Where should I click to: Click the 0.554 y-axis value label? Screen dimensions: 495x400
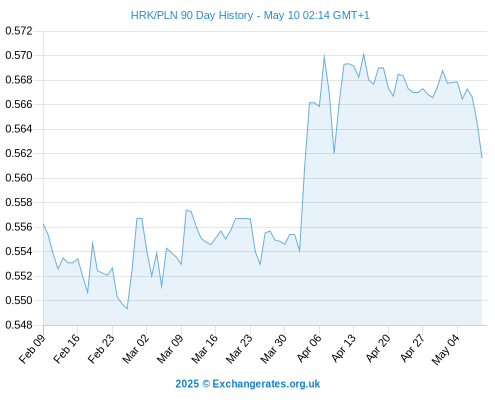pos(19,251)
